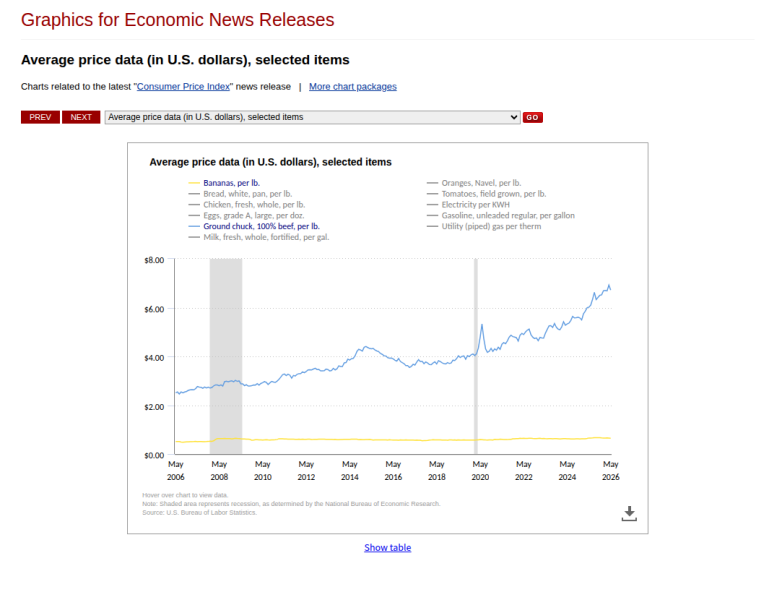Click the PREV chart button
This screenshot has width=782, height=600.
[x=40, y=117]
